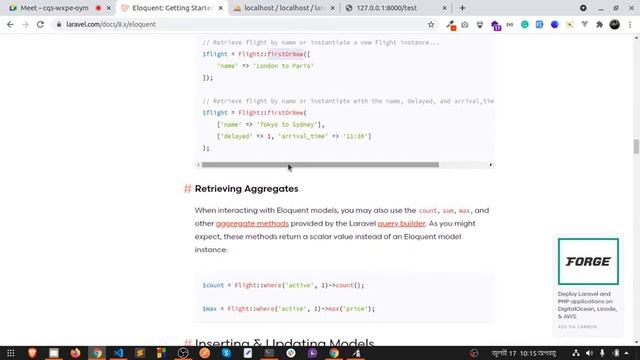Open the network status tray icon
640x360 pixels.
point(576,353)
